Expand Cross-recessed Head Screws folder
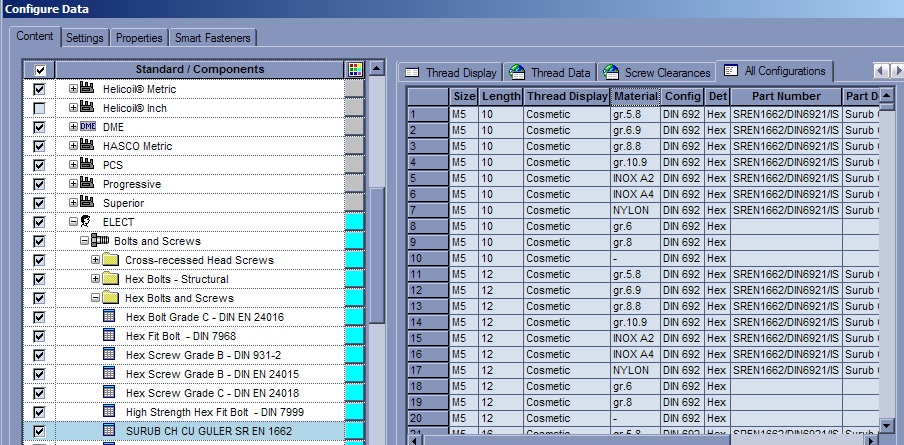 tap(96, 260)
